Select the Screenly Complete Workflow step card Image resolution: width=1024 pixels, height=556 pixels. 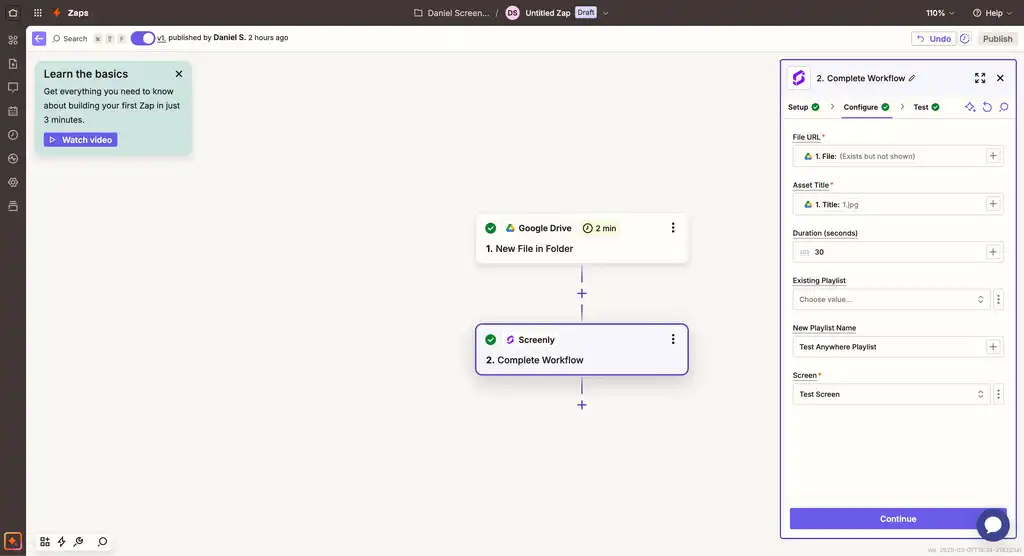tap(582, 350)
